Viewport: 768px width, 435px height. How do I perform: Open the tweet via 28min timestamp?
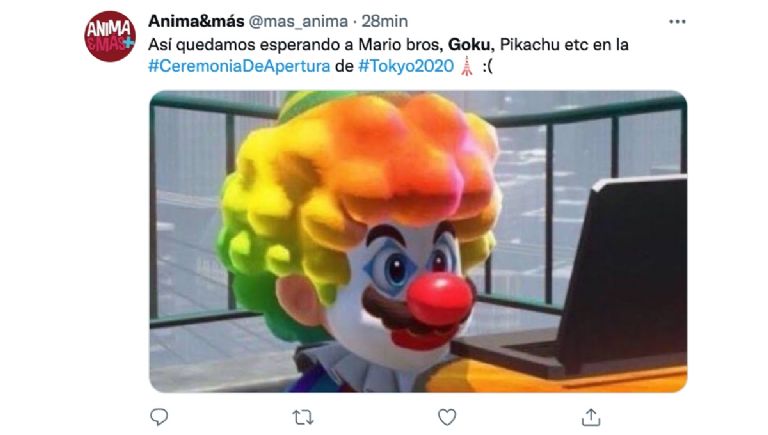[384, 22]
